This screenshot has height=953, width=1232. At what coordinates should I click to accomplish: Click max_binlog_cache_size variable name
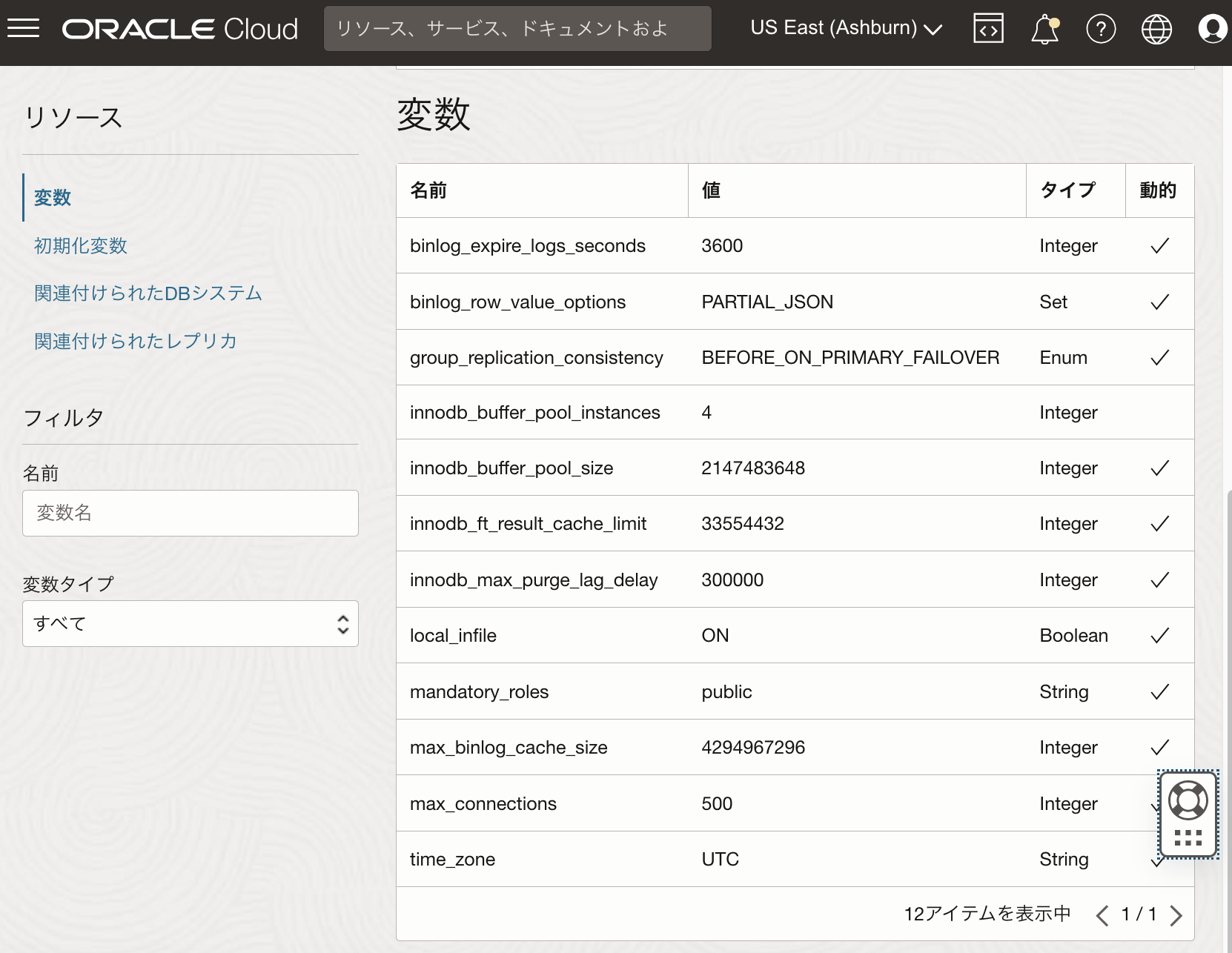coord(509,748)
